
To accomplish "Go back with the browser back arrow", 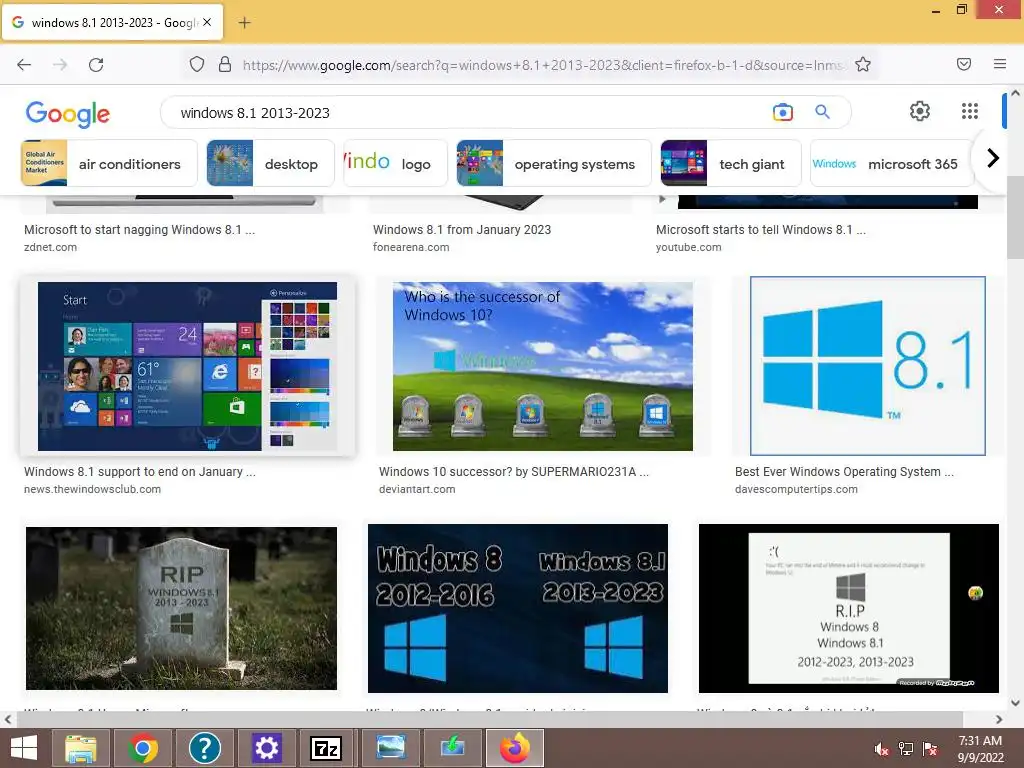I will coord(24,65).
